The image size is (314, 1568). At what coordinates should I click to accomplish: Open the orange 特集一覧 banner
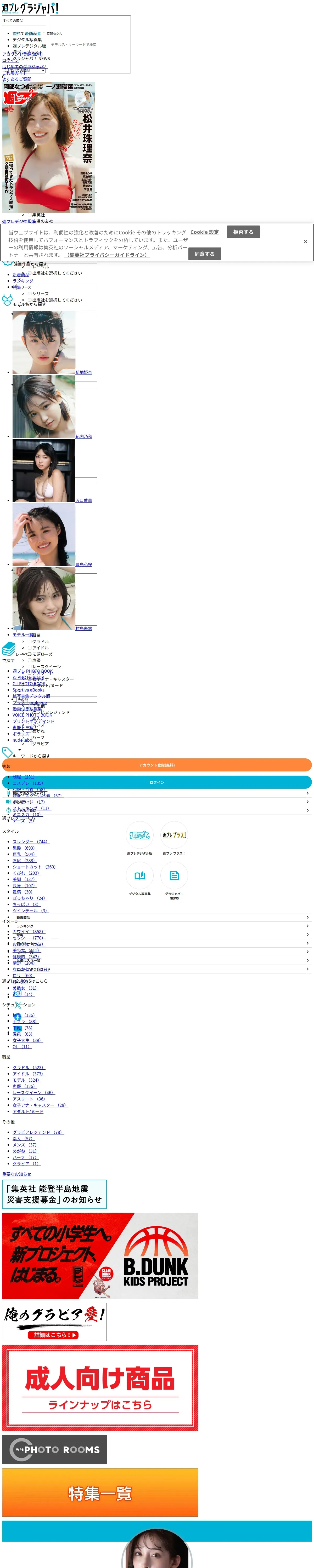pyautogui.click(x=100, y=1492)
